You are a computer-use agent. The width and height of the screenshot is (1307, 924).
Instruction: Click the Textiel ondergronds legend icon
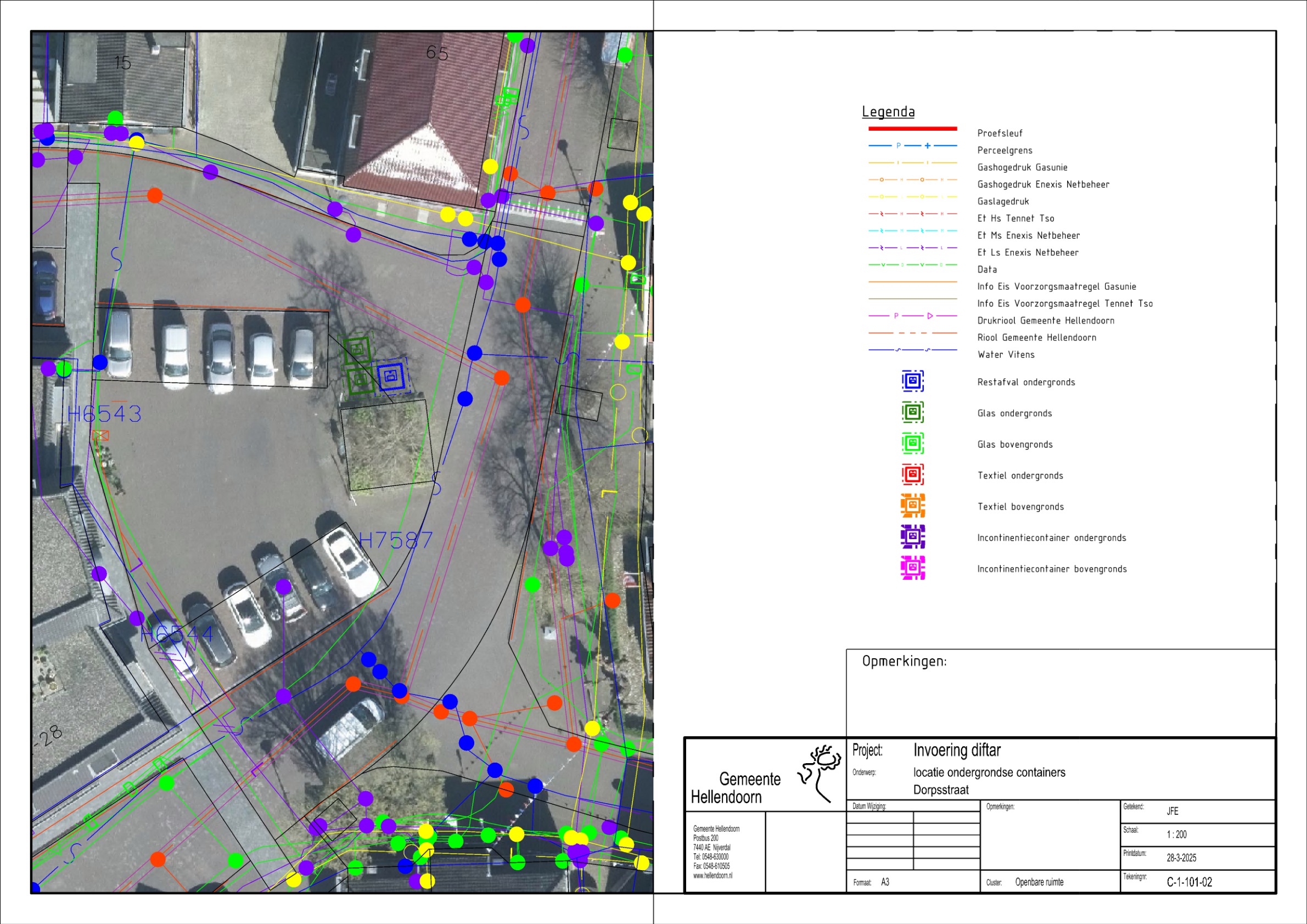(x=912, y=474)
